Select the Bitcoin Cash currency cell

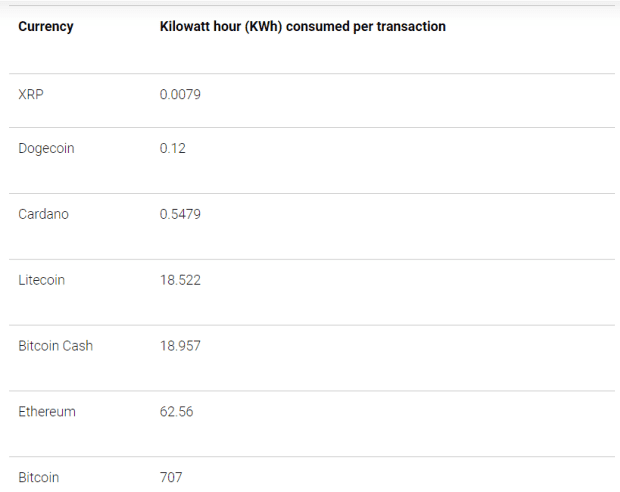56,346
